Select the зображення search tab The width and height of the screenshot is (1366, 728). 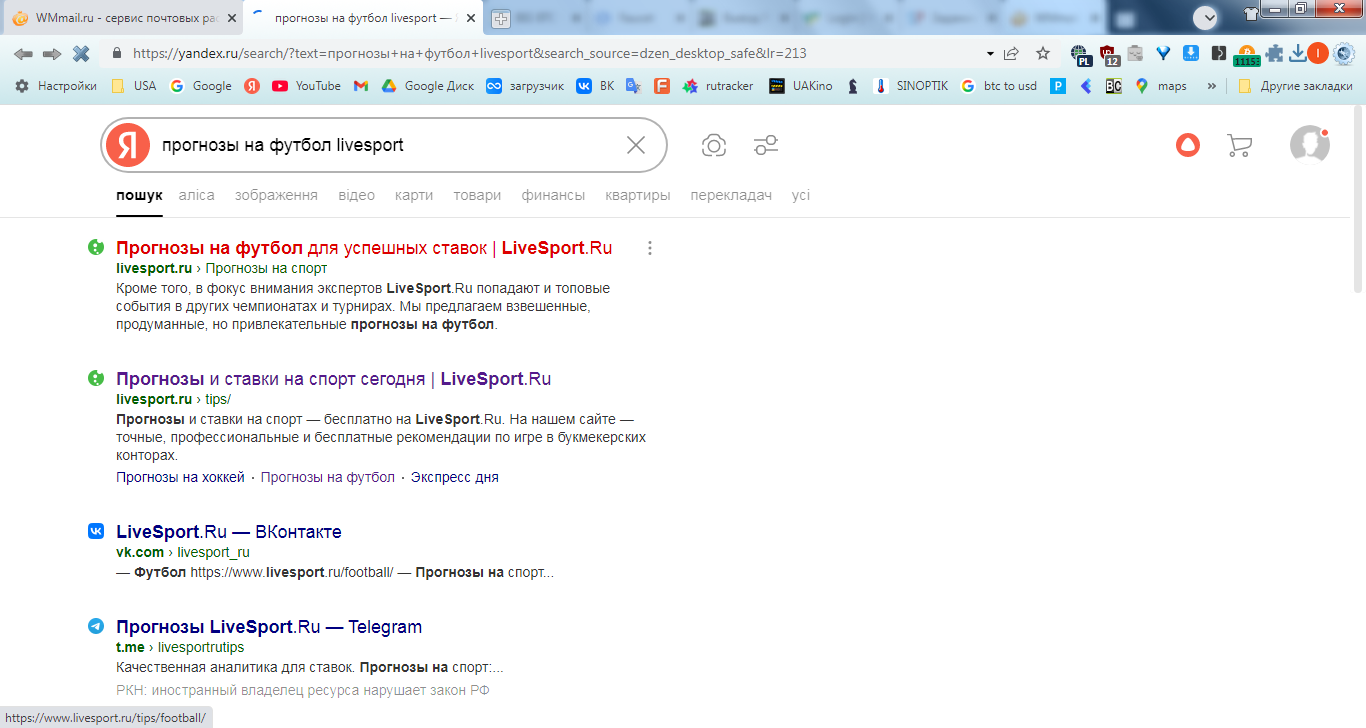click(x=277, y=195)
